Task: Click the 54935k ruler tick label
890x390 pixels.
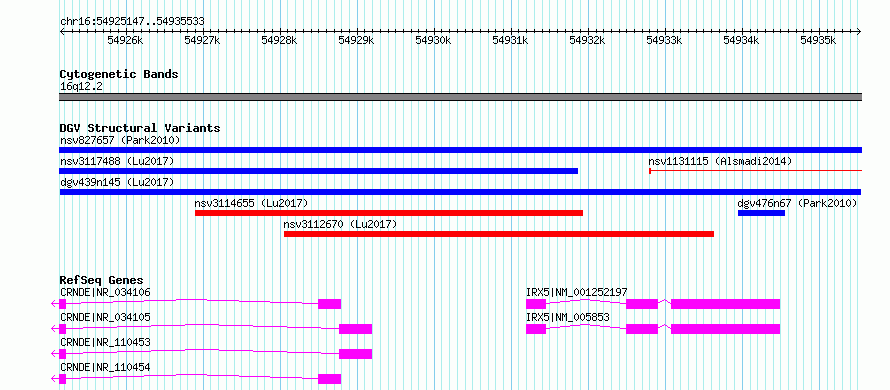Action: coord(818,41)
